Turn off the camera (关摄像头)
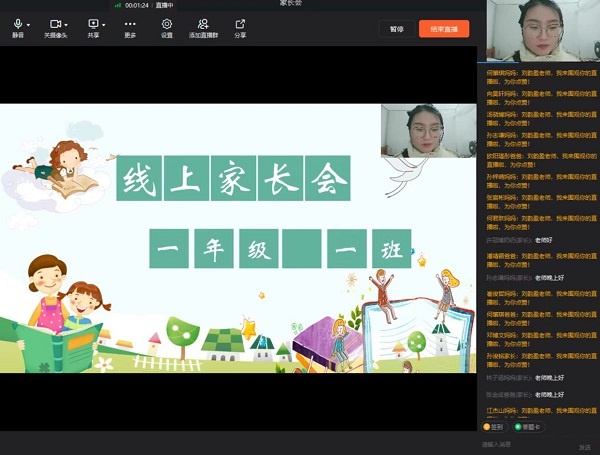This screenshot has width=600, height=455. 55,26
